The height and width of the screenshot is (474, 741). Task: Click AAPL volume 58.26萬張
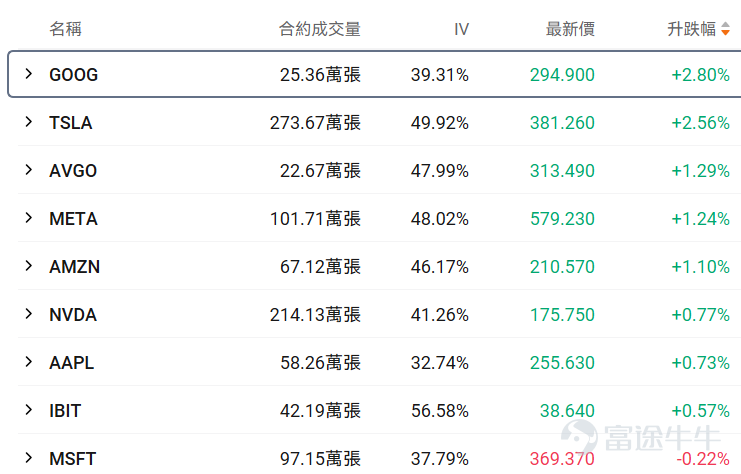pos(320,363)
